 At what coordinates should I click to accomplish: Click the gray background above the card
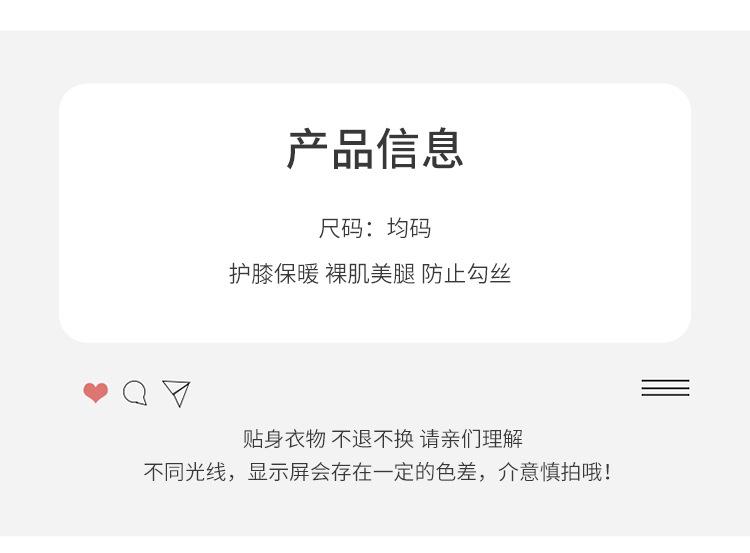click(375, 57)
